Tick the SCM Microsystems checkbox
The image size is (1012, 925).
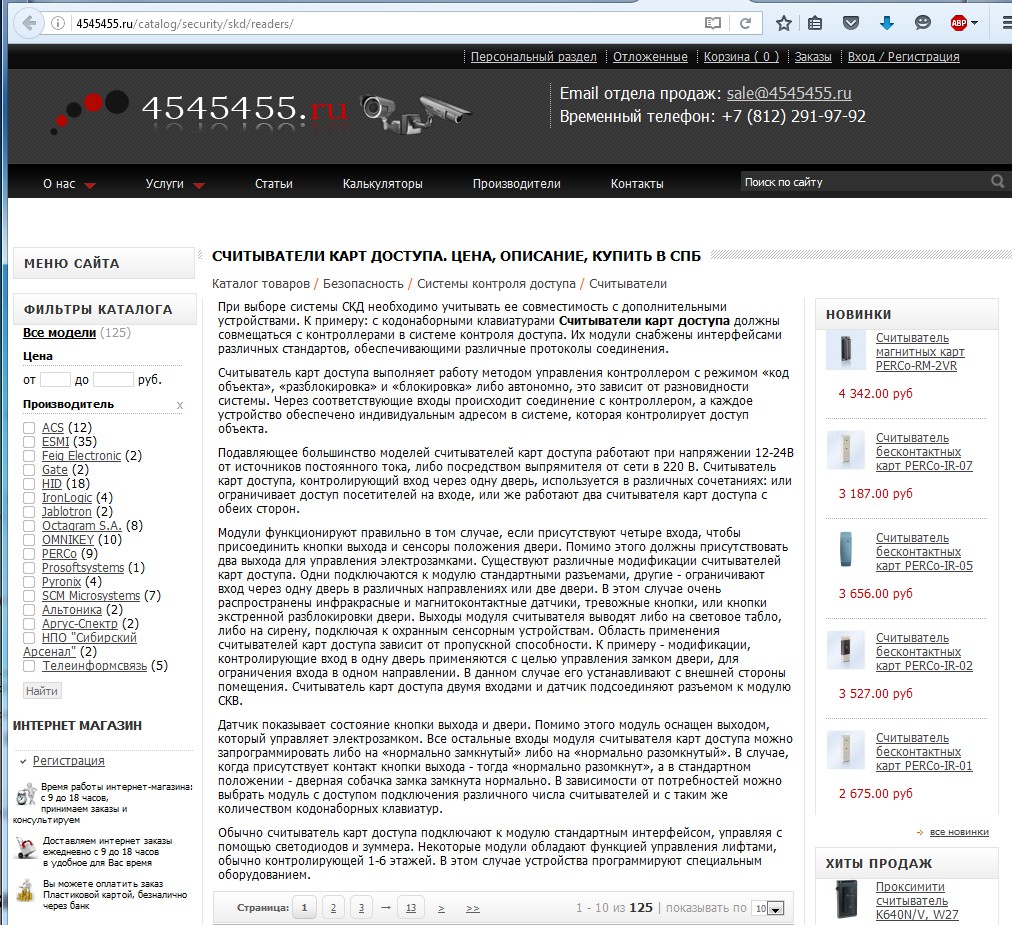pos(29,596)
